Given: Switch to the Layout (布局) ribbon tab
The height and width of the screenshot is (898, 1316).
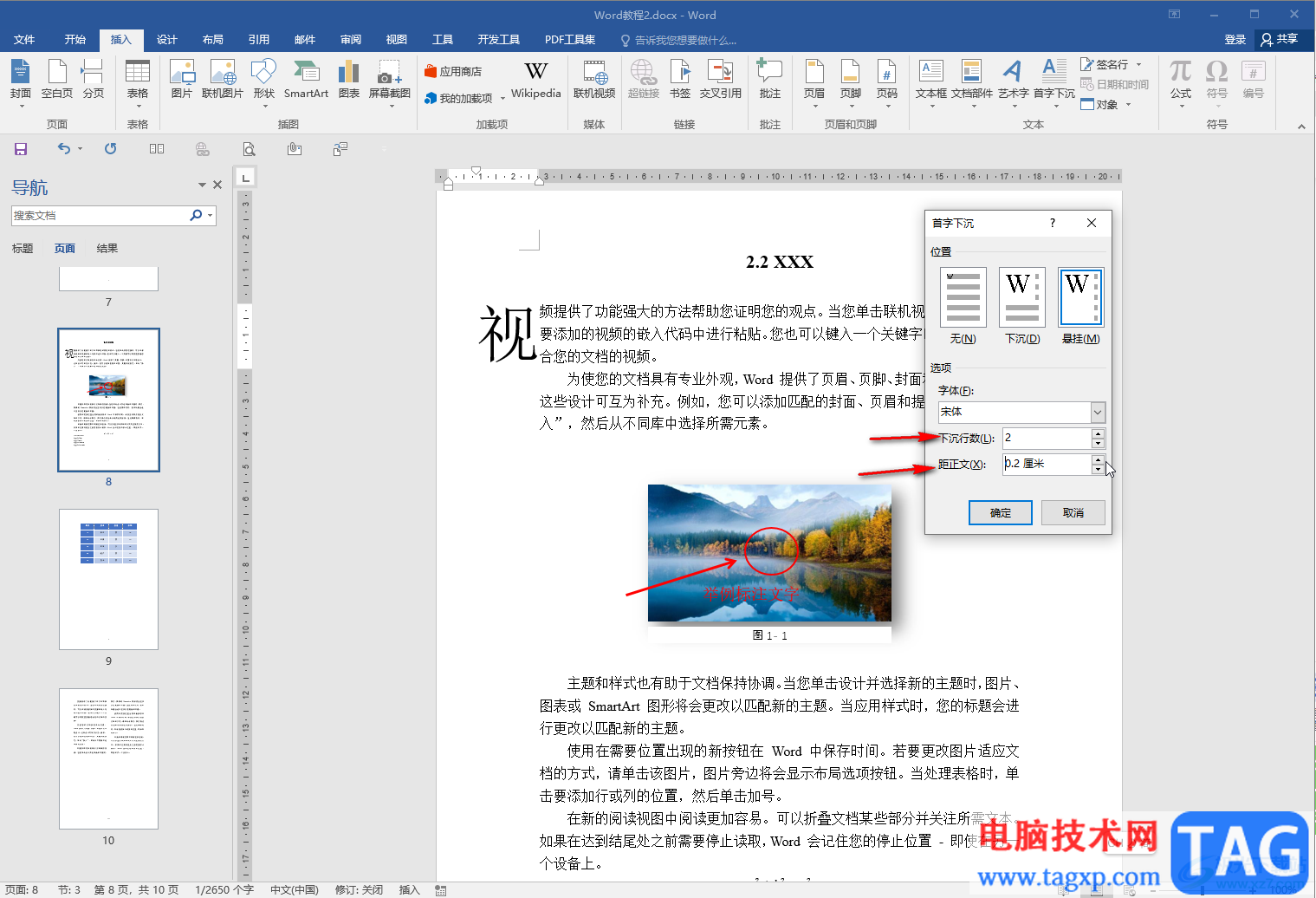Looking at the screenshot, I should pos(213,40).
